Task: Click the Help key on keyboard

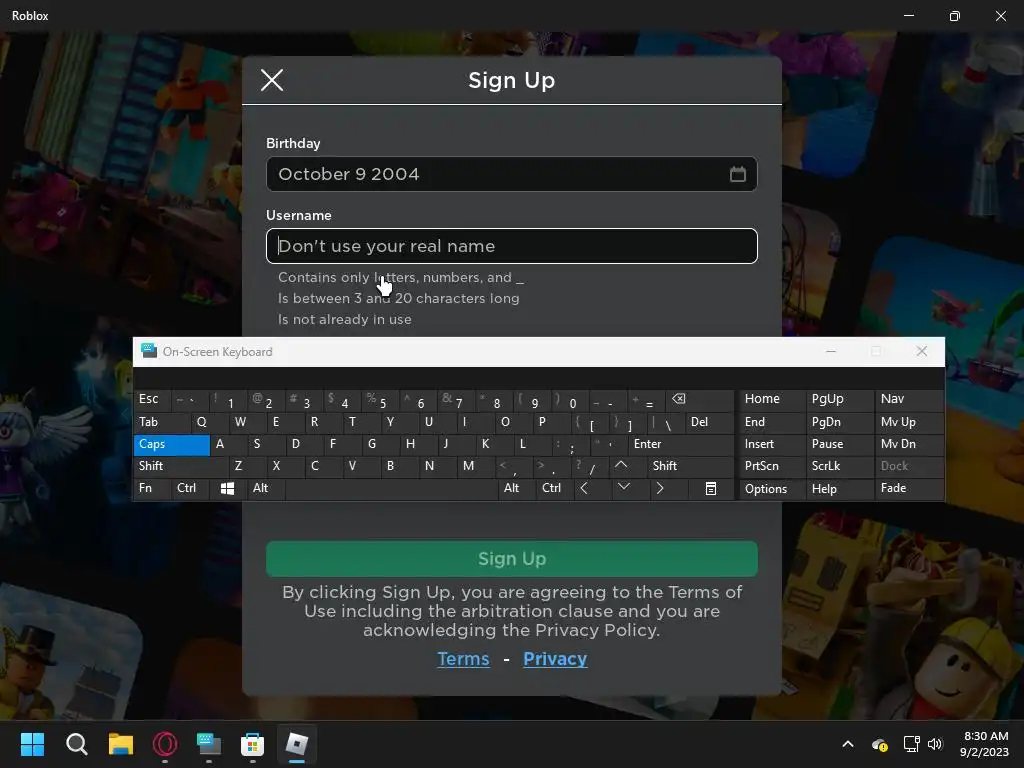Action: (x=839, y=488)
